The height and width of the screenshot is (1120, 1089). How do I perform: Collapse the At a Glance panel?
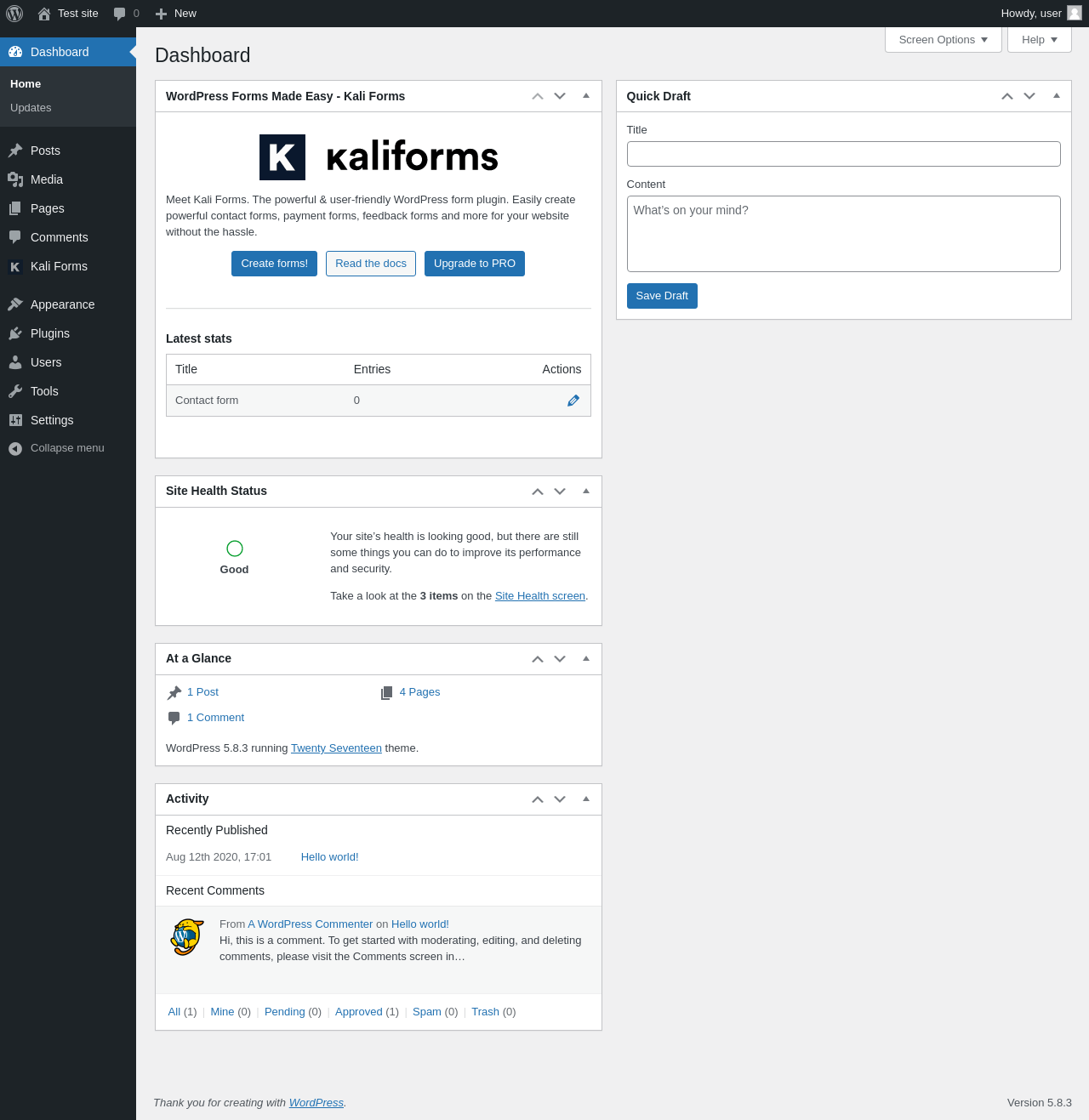click(x=586, y=659)
